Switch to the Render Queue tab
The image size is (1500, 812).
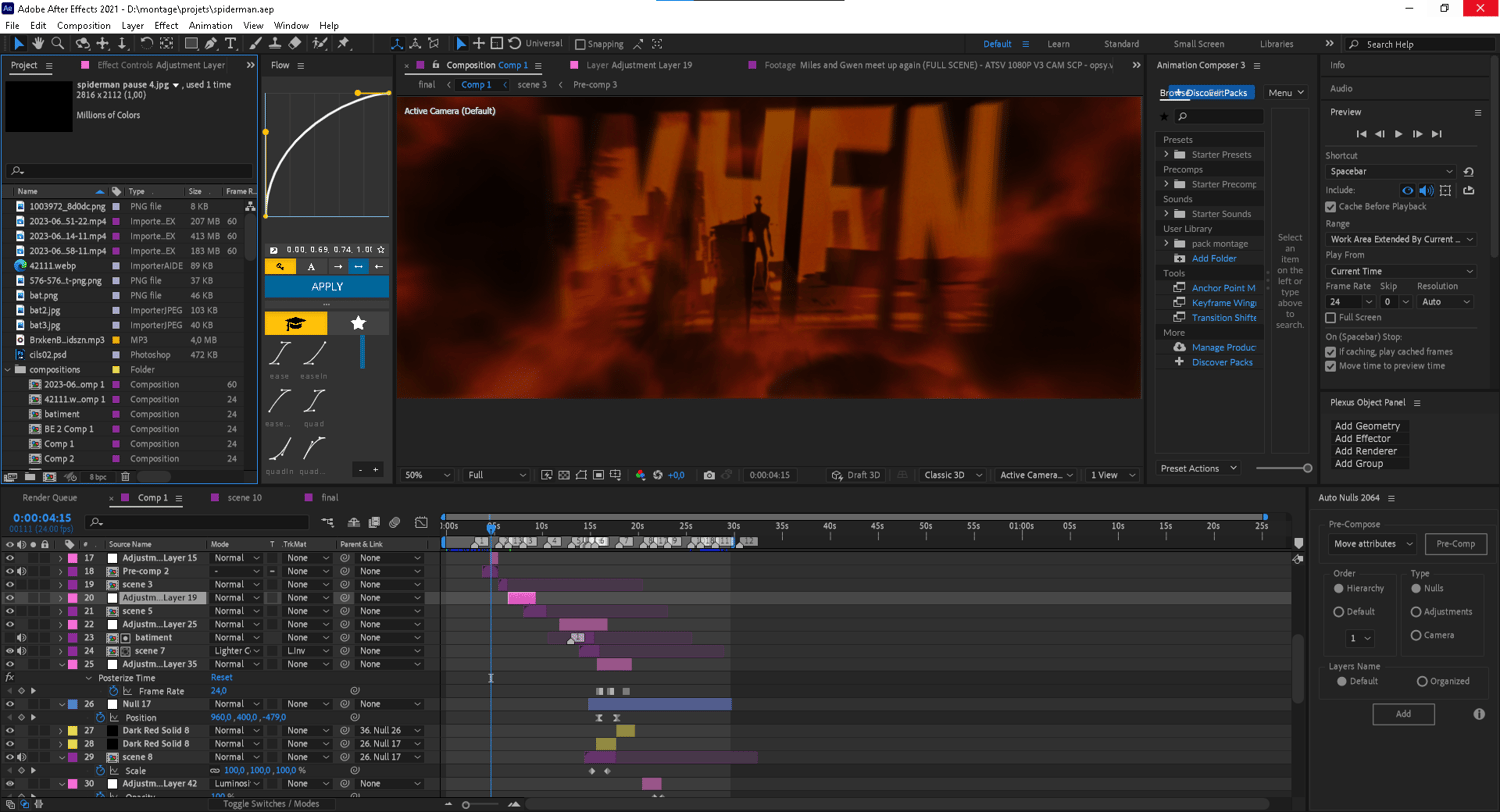50,497
